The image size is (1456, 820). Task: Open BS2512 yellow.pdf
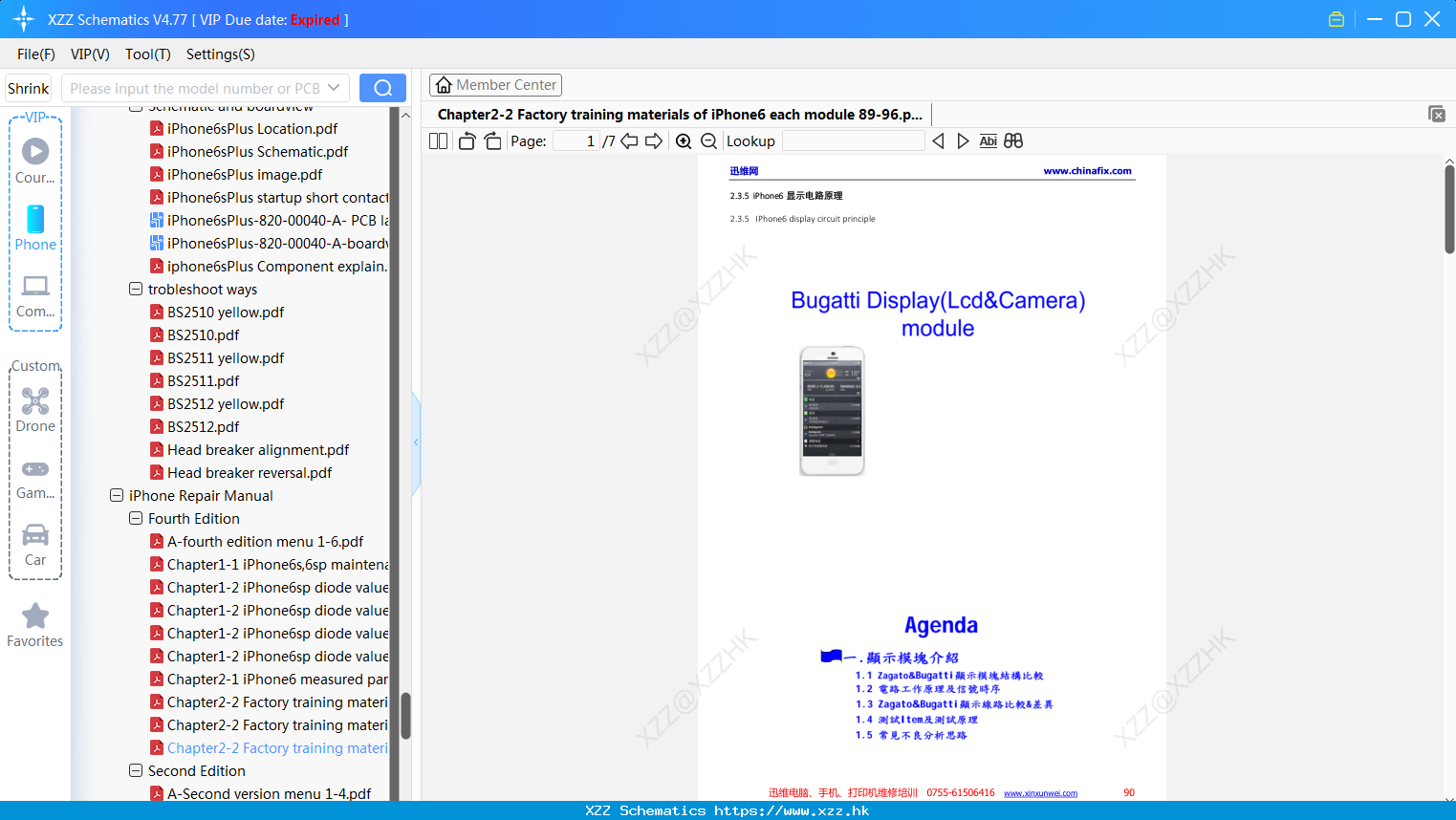(x=226, y=403)
